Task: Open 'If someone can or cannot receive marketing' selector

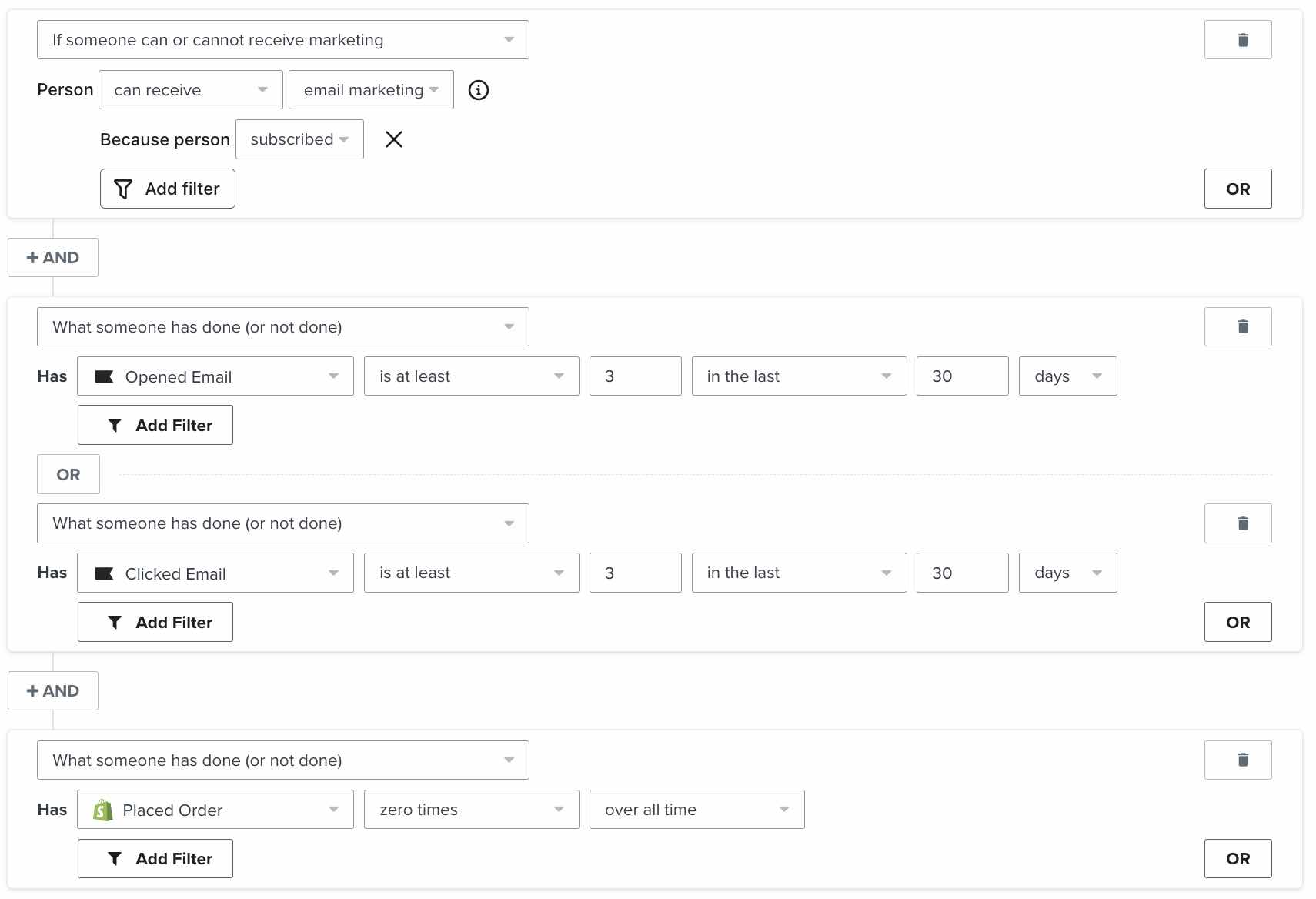Action: (x=282, y=40)
